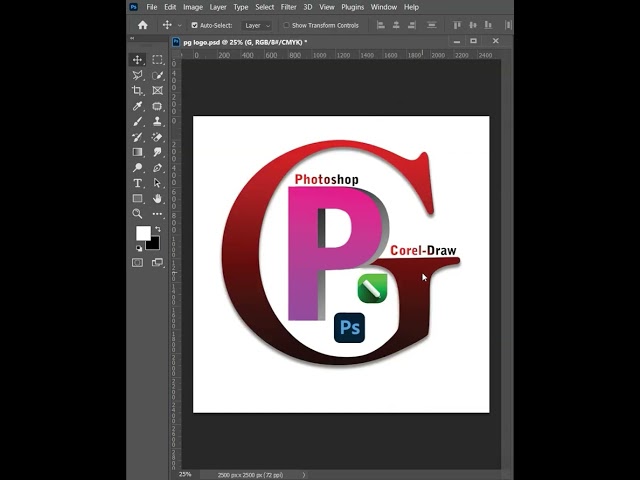Select the Move tool in the toolbox

point(137,60)
